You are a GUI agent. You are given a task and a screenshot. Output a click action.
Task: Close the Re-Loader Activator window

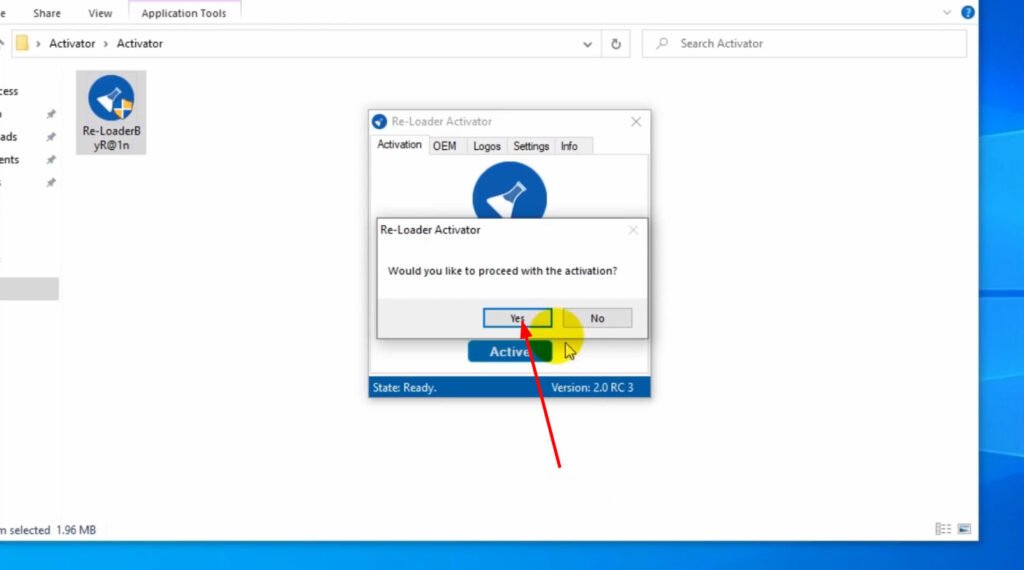635,121
